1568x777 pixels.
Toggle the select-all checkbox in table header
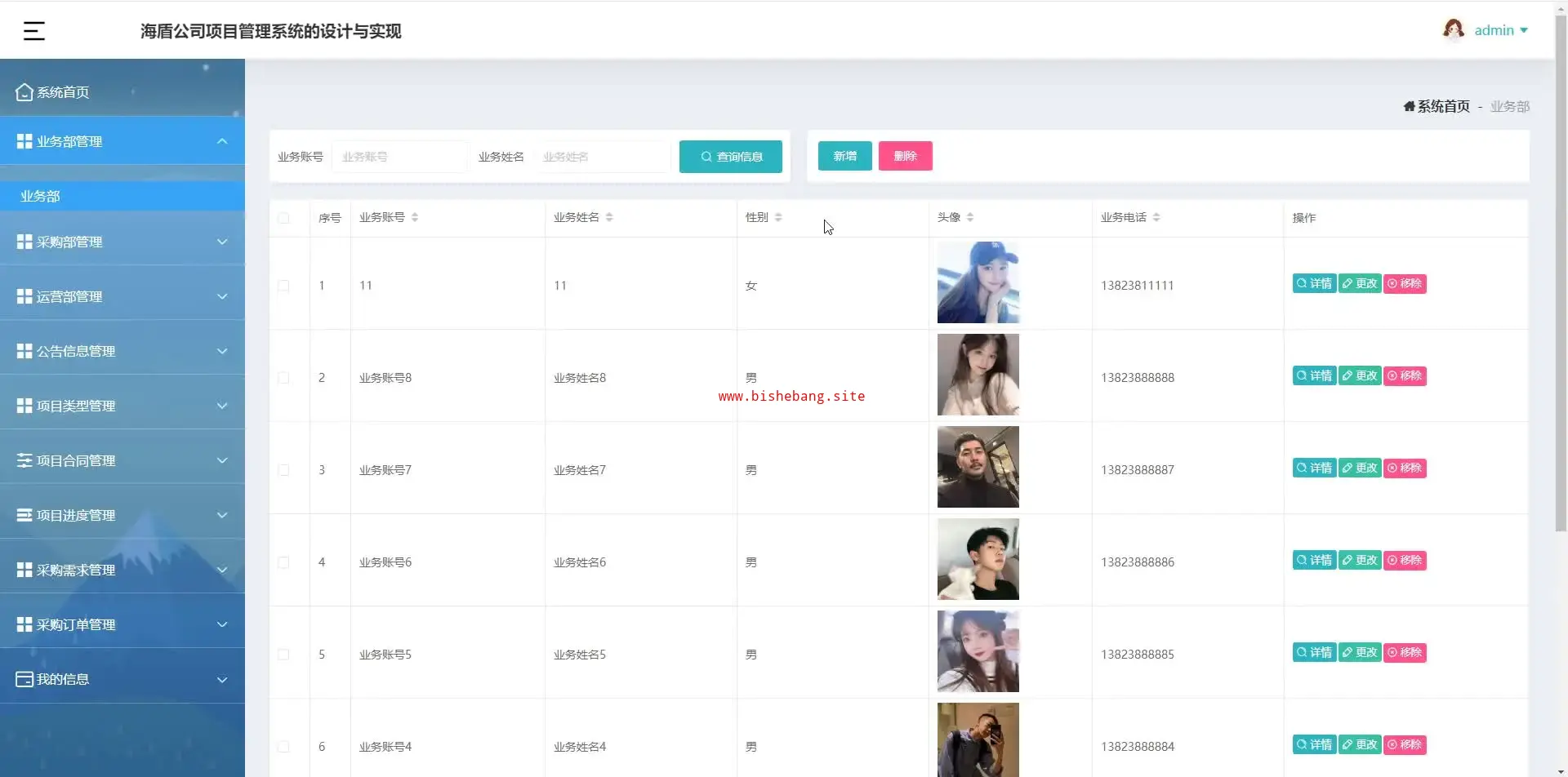[283, 218]
